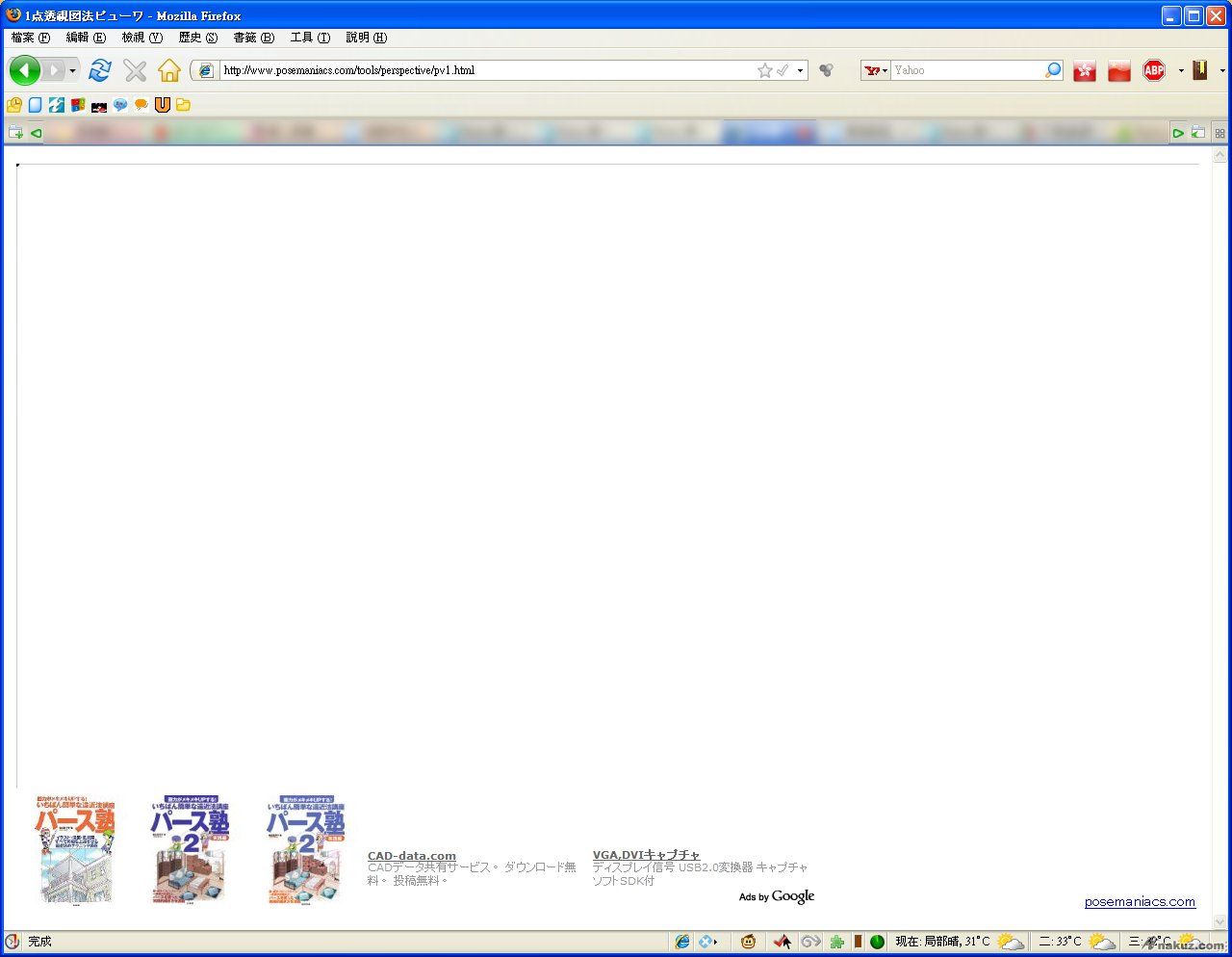Click the orange パース塾 book cover thumbnail
The height and width of the screenshot is (957, 1232).
click(76, 849)
